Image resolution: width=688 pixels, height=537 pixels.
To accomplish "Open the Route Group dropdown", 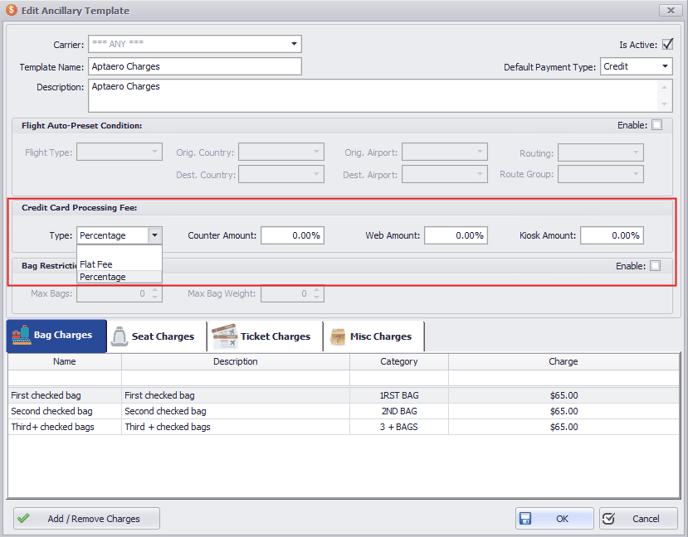I will [636, 174].
